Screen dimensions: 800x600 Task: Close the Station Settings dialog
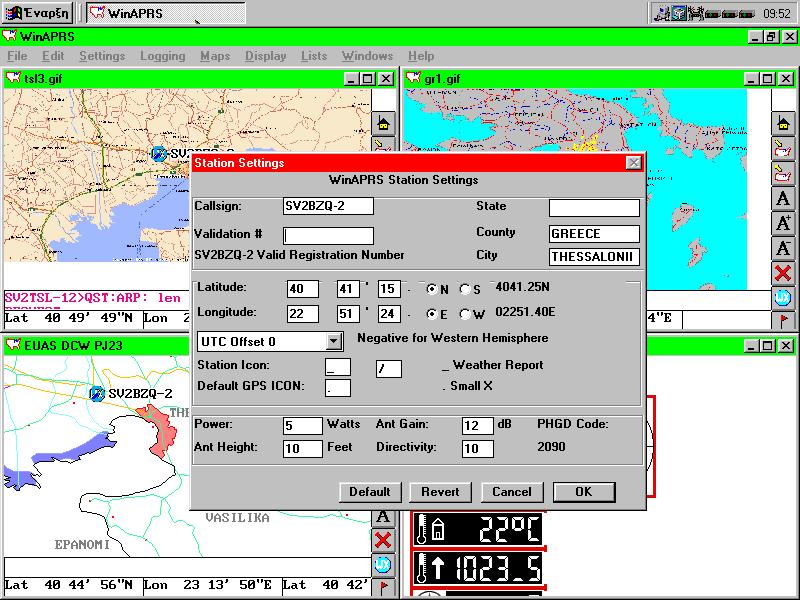[633, 163]
